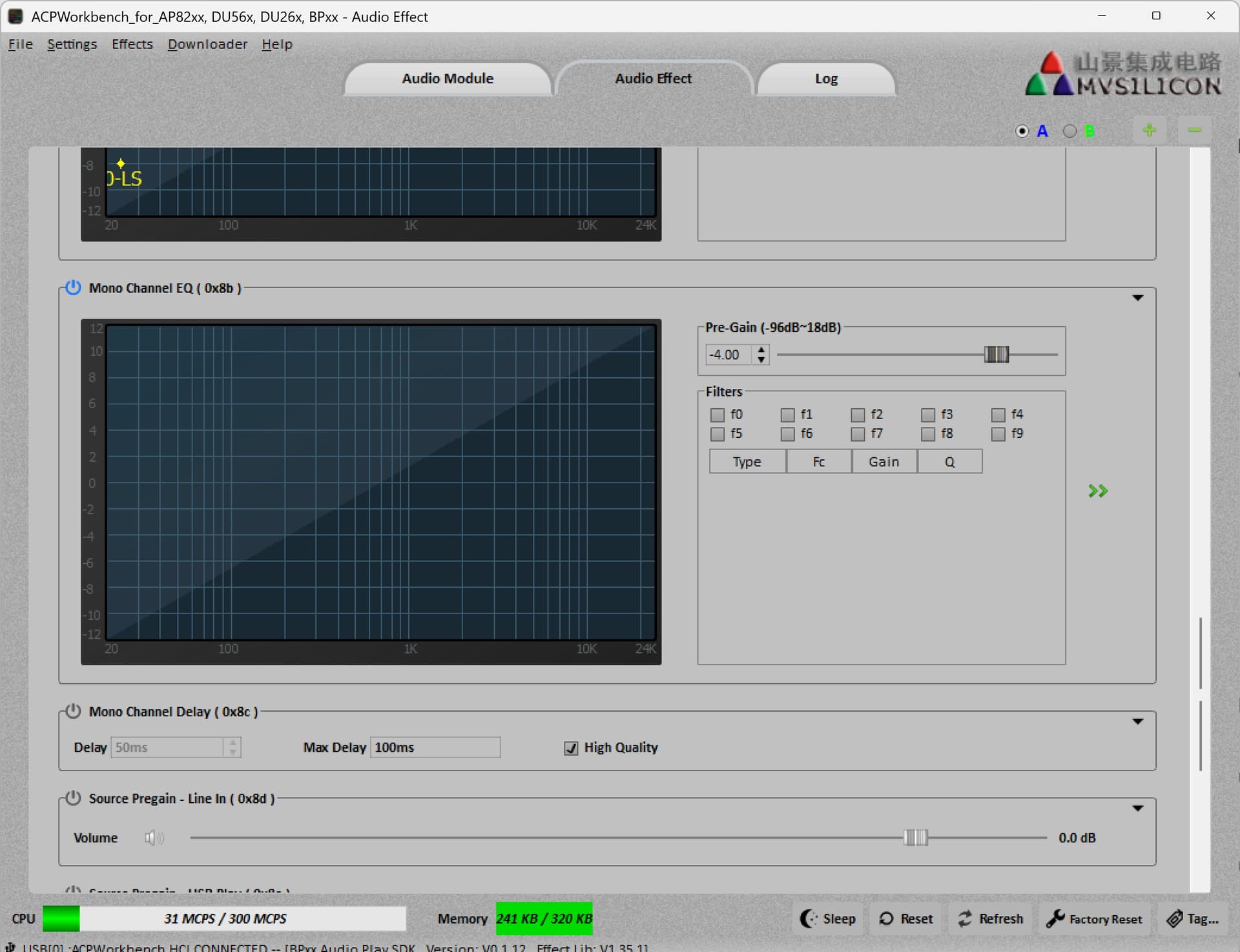1240x952 pixels.
Task: Uncheck the High Quality checkbox
Action: [571, 748]
